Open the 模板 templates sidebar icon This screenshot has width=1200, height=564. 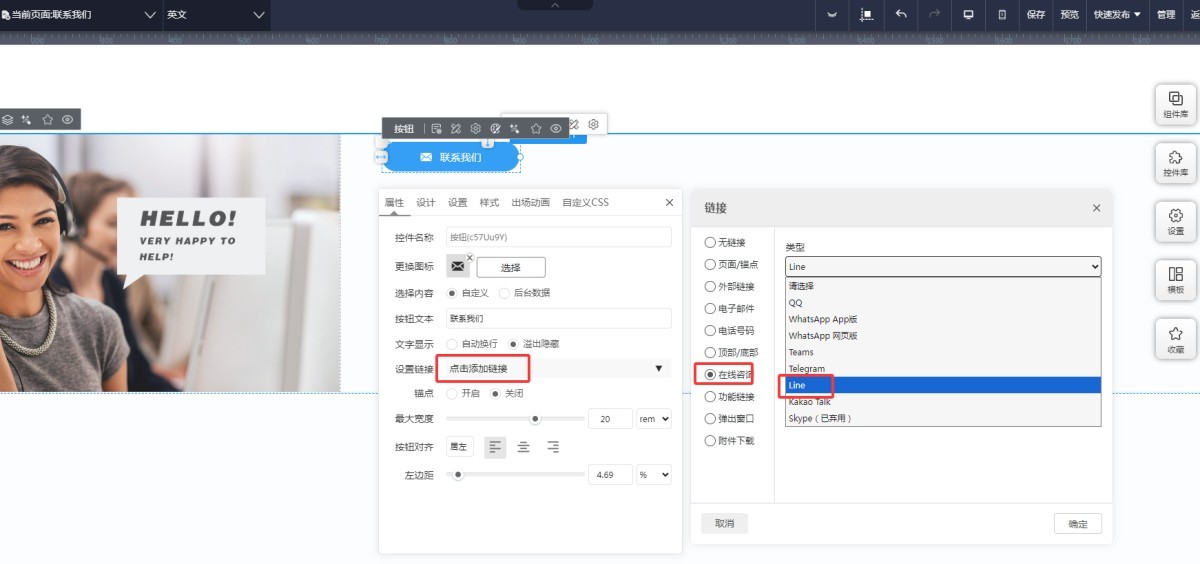point(1175,280)
